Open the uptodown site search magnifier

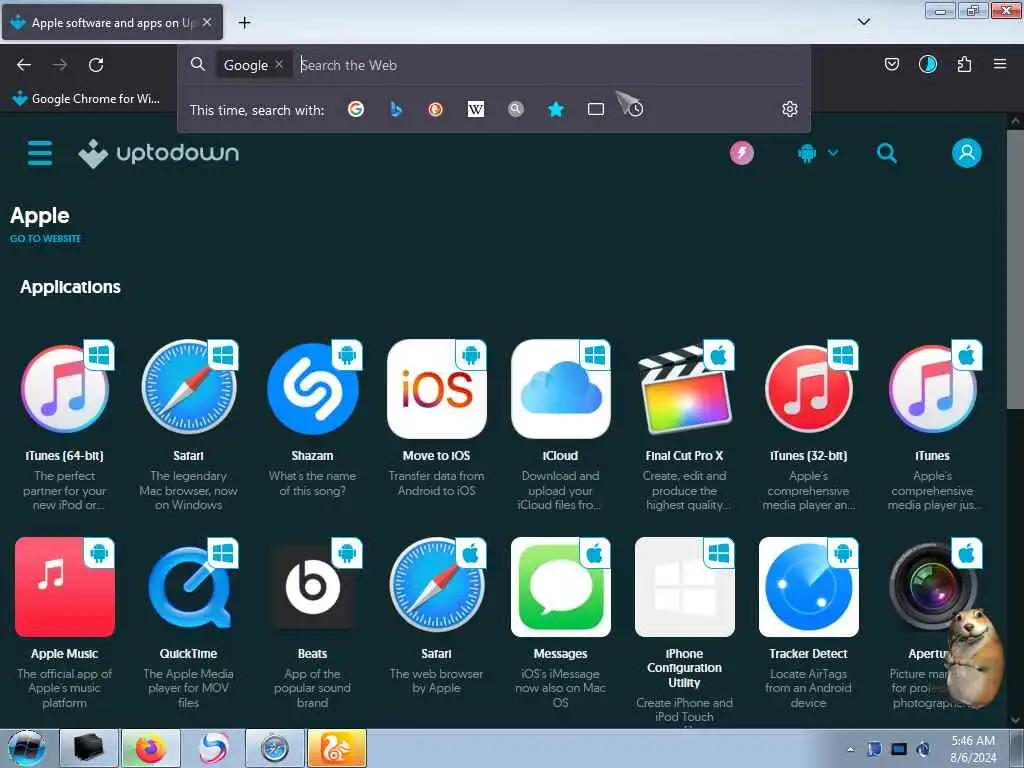[x=886, y=153]
